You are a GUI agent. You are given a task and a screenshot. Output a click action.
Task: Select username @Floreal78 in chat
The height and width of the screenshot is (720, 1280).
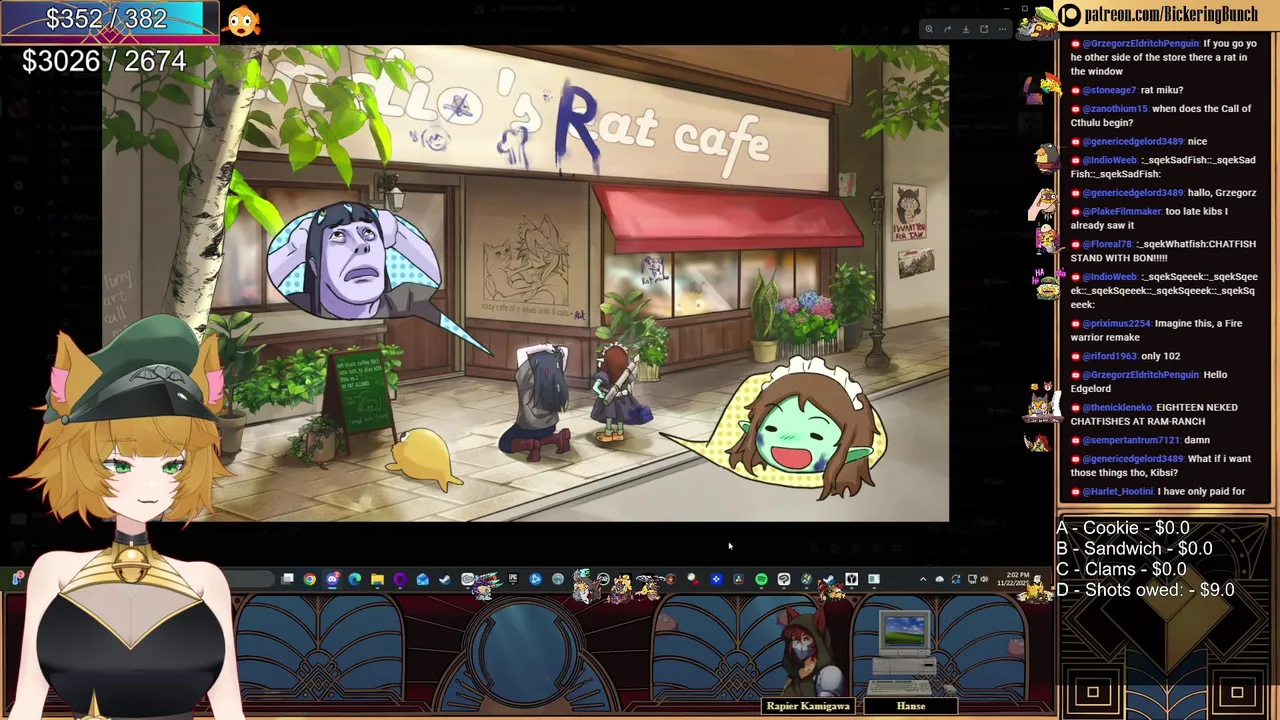1108,244
